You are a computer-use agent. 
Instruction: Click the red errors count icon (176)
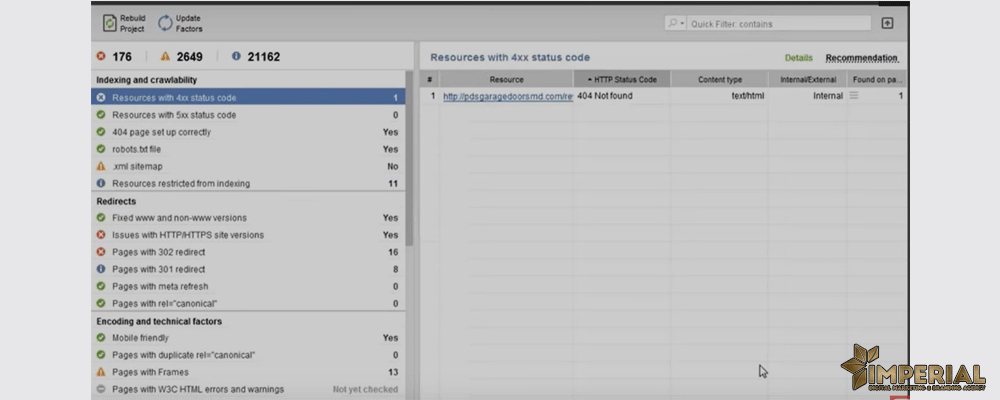tap(101, 57)
